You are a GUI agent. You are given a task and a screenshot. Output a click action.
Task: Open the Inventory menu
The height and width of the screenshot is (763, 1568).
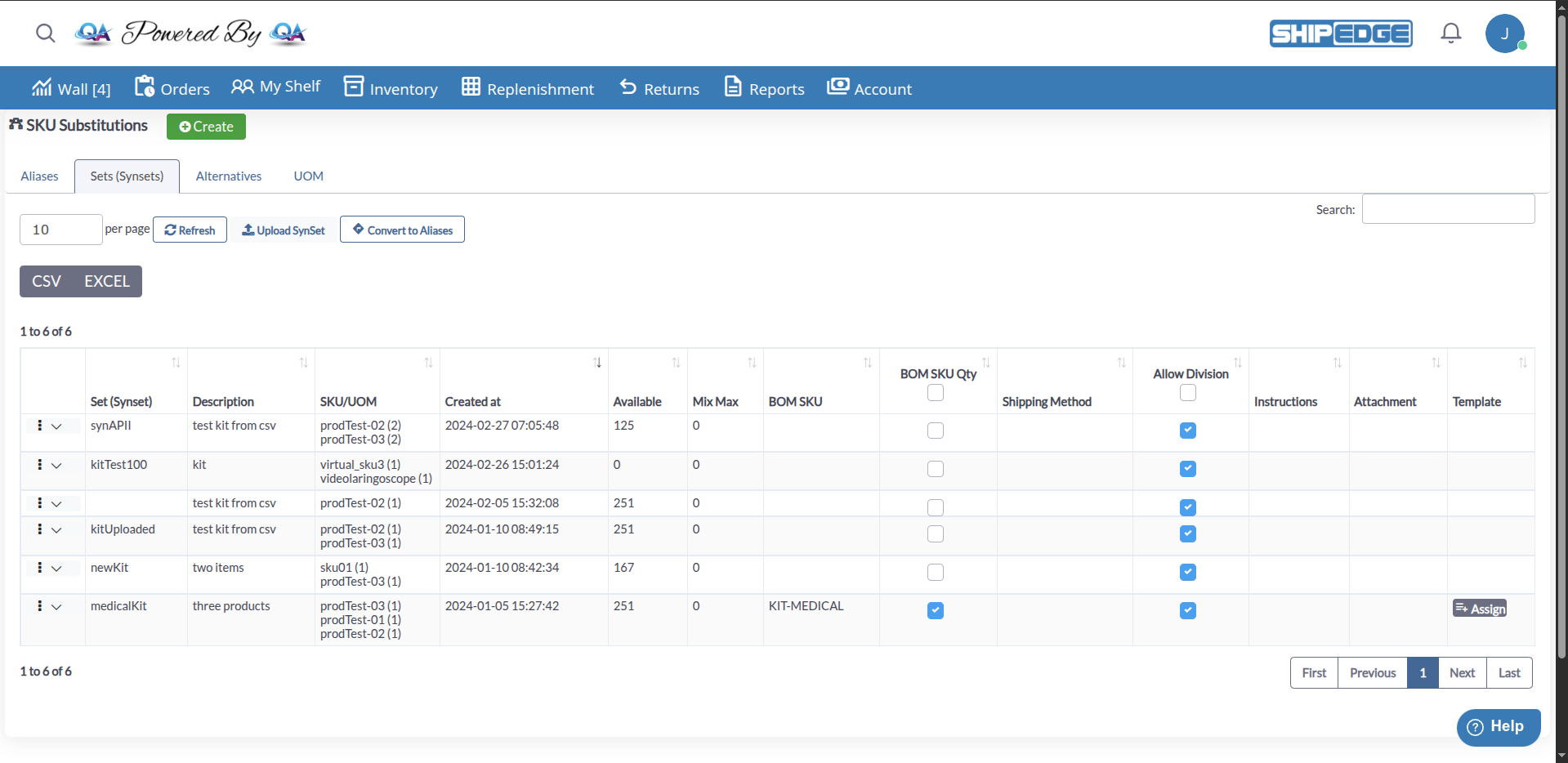coord(391,88)
